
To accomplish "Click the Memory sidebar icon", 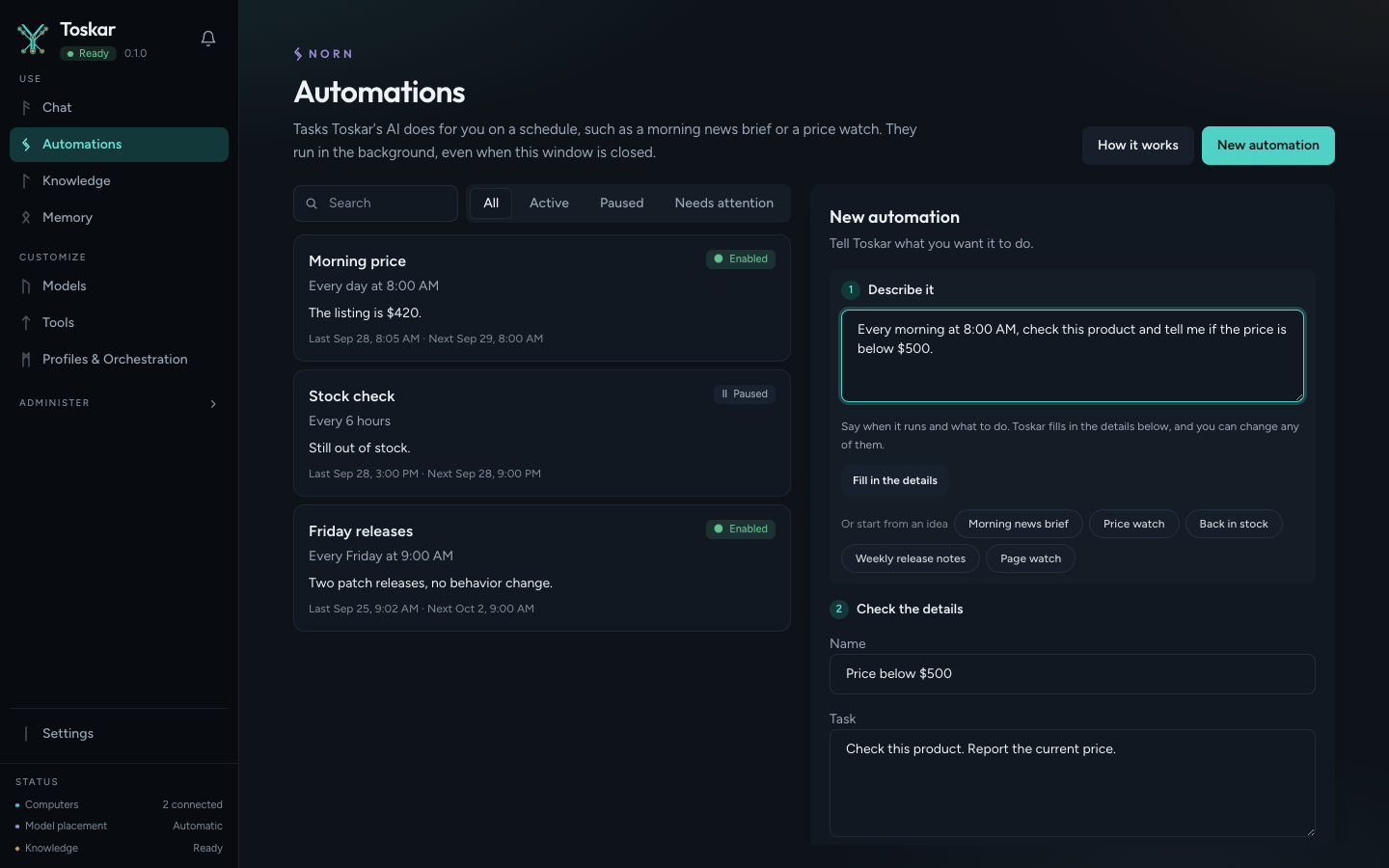I will [26, 218].
